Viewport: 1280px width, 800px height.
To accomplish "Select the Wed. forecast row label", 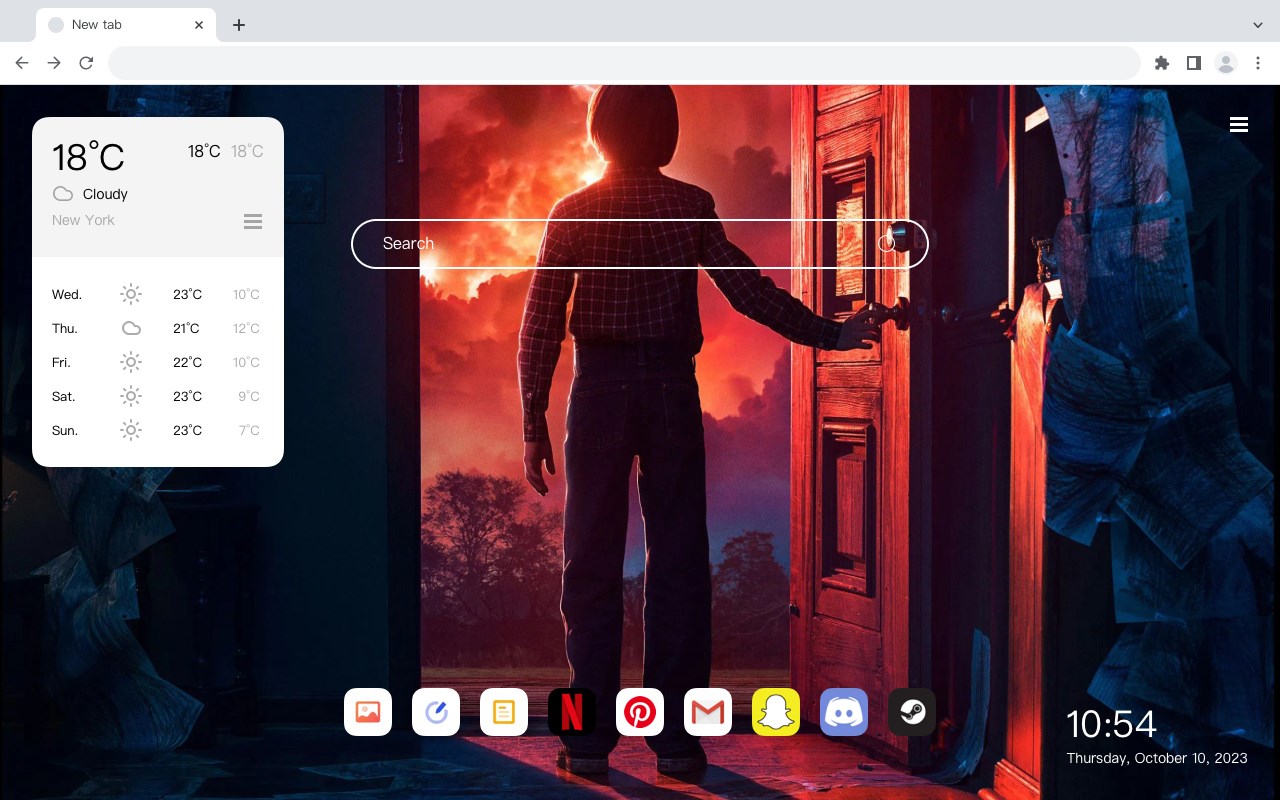I will point(67,294).
